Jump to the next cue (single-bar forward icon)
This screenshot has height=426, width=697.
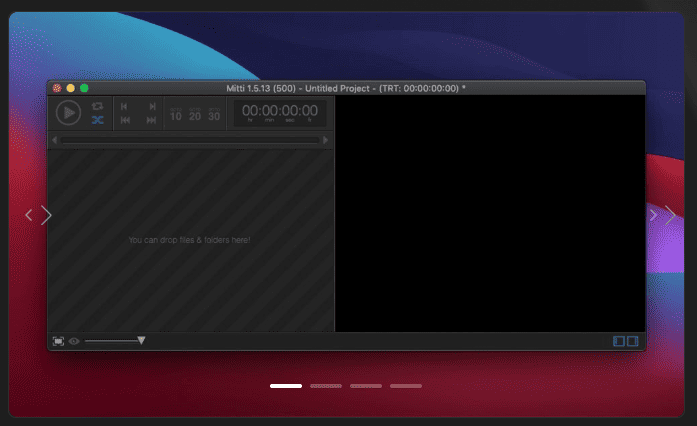pyautogui.click(x=152, y=106)
